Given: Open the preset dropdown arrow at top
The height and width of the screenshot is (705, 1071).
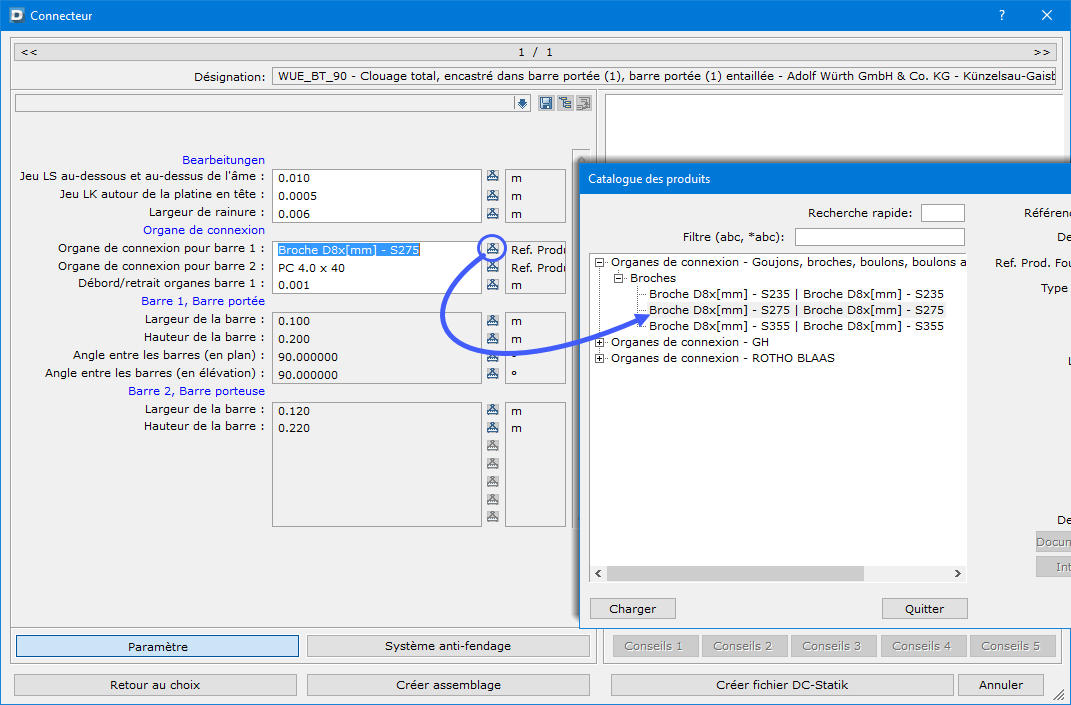Looking at the screenshot, I should click(x=522, y=103).
